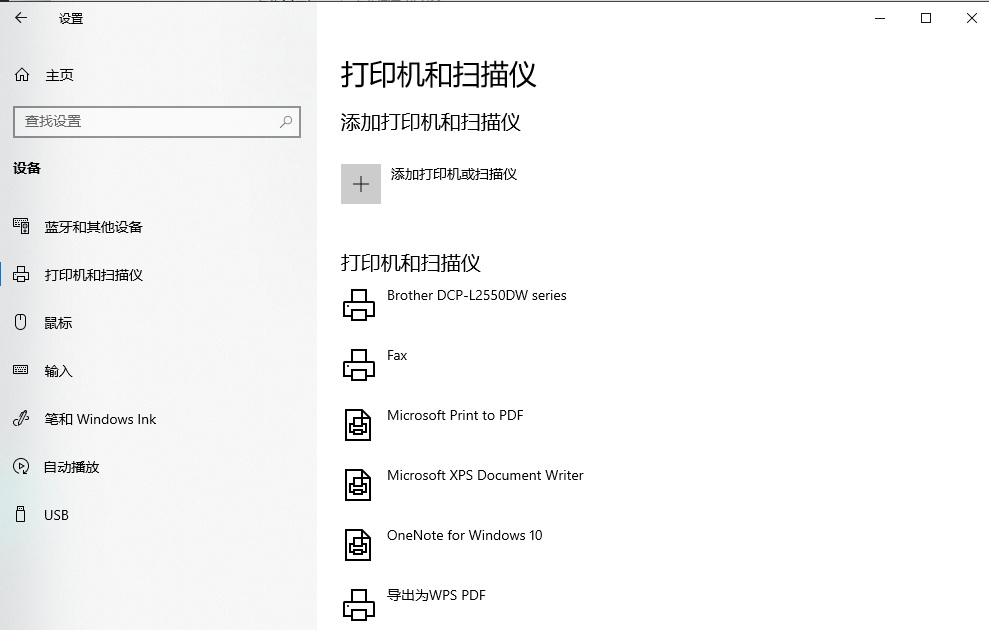This screenshot has width=989, height=630.
Task: Select the printer icon for 打印机和扫描仪
Action: [x=21, y=274]
